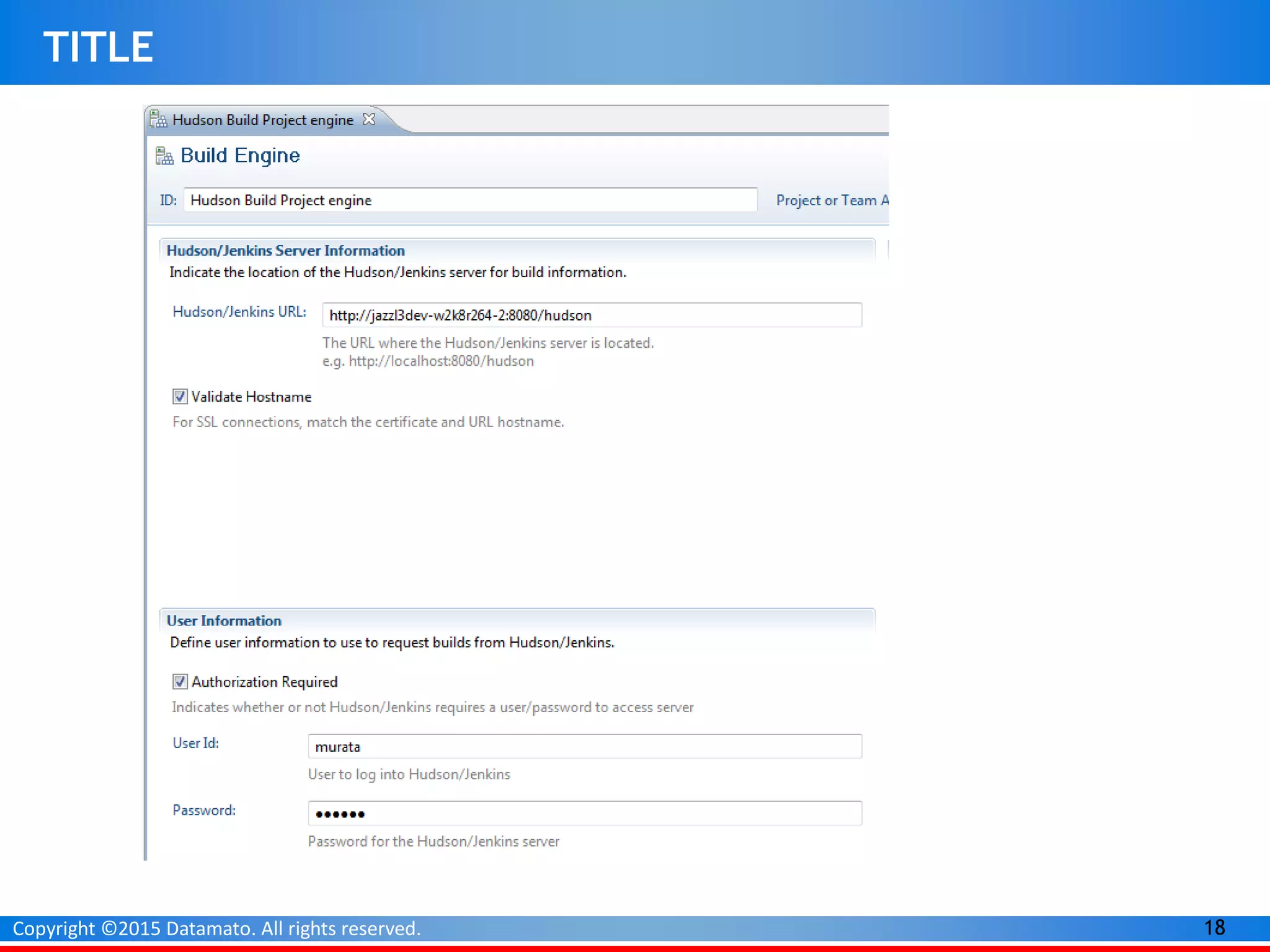Click the localhost example URL hint text

pos(428,361)
